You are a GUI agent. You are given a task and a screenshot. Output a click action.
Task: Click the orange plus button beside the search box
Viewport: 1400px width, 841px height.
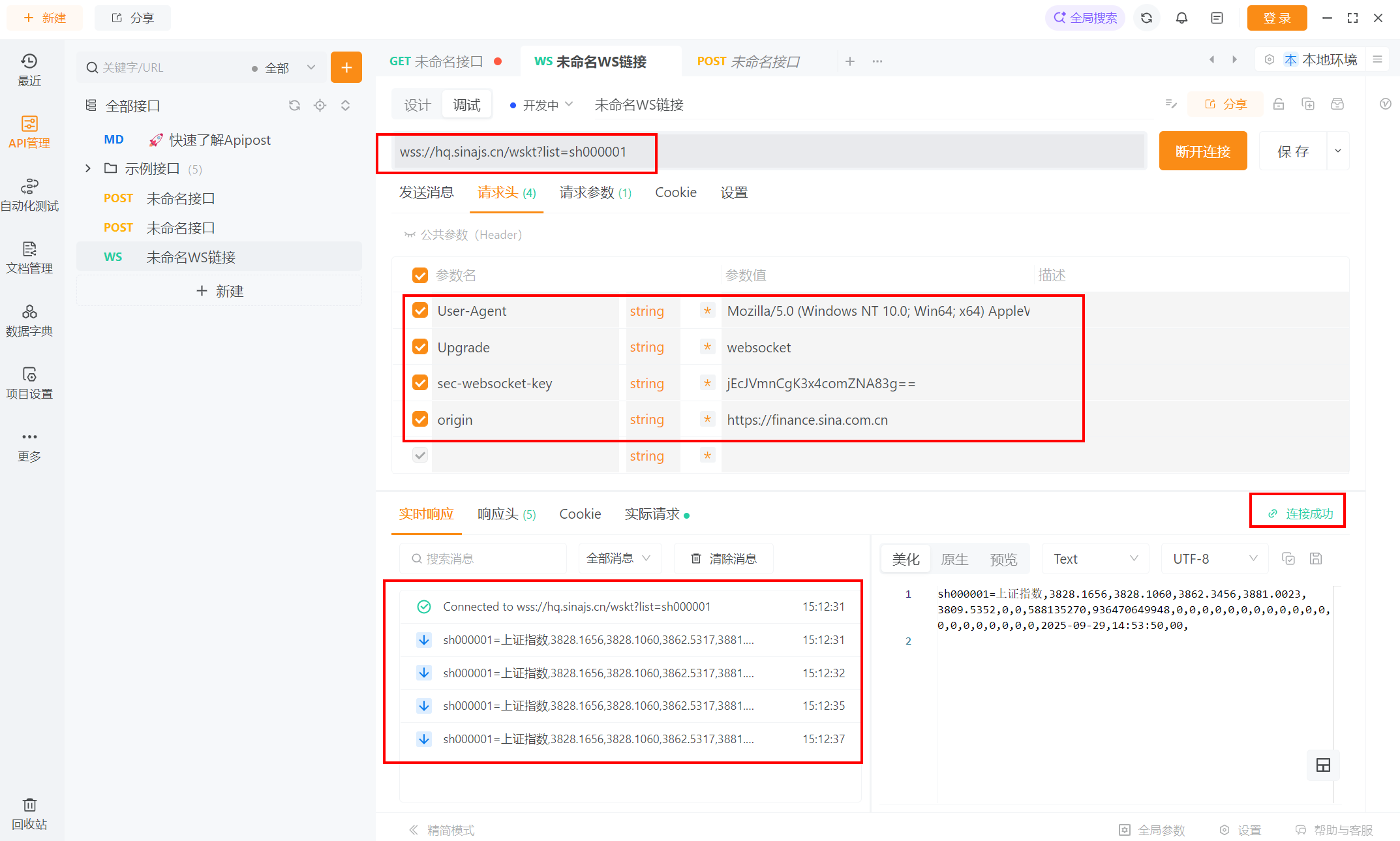tap(346, 67)
